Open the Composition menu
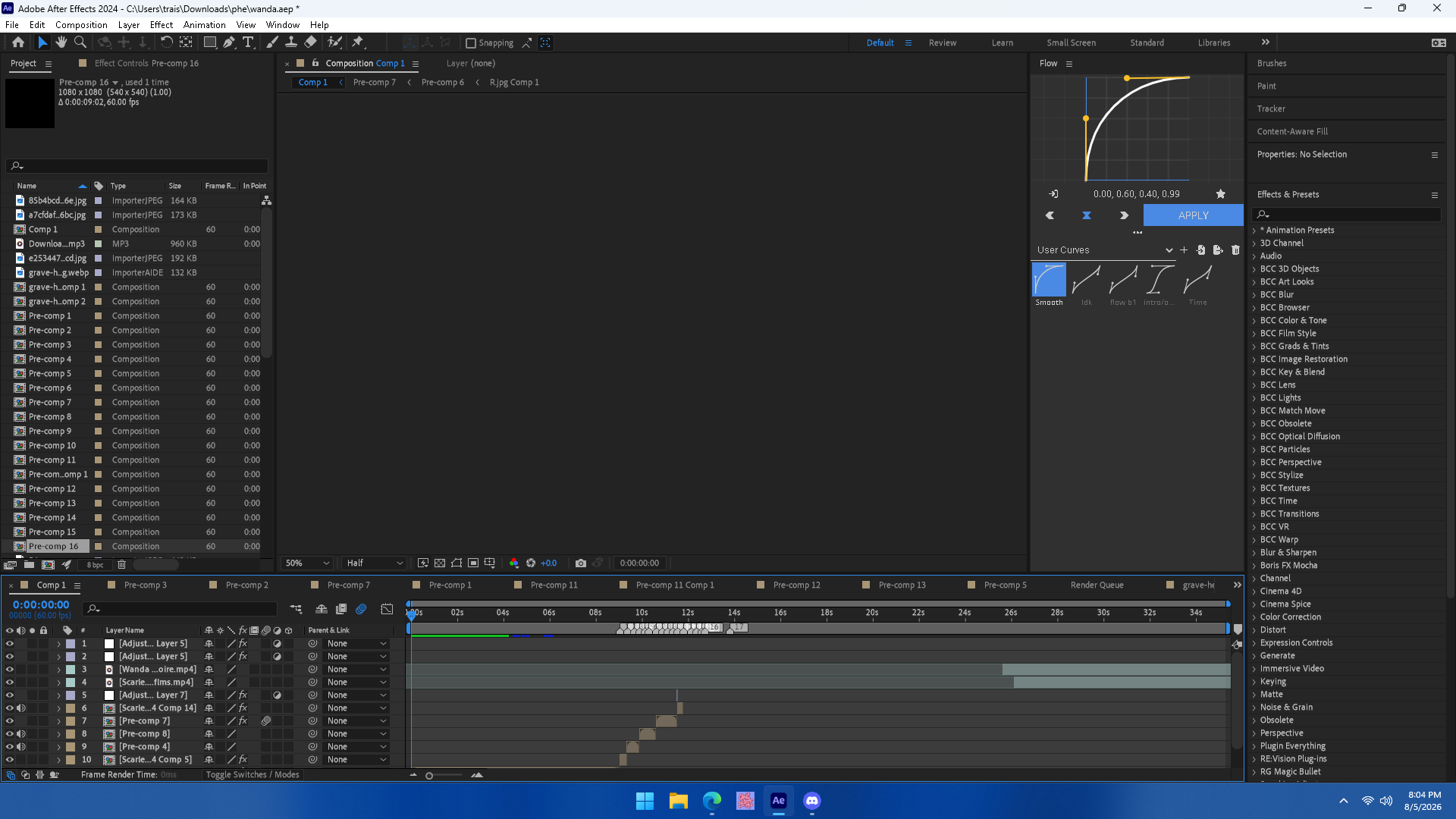 pyautogui.click(x=81, y=25)
